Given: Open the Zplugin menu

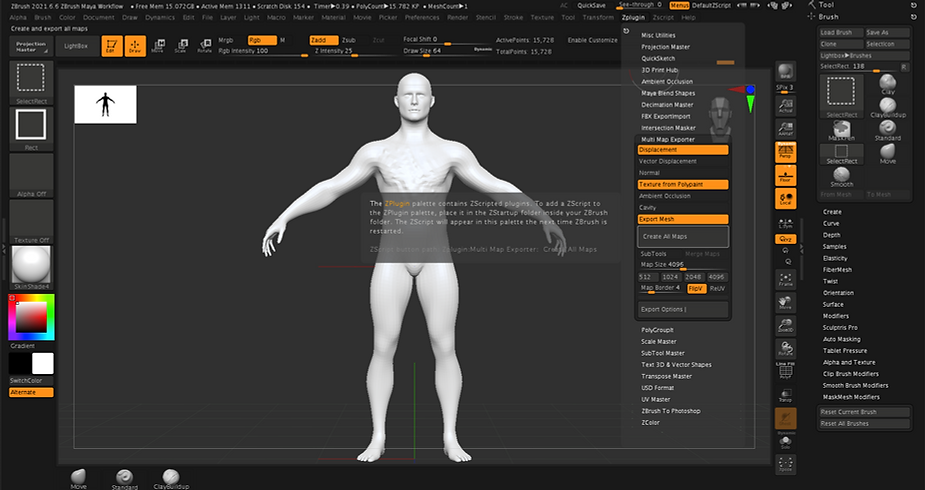Looking at the screenshot, I should 633,18.
